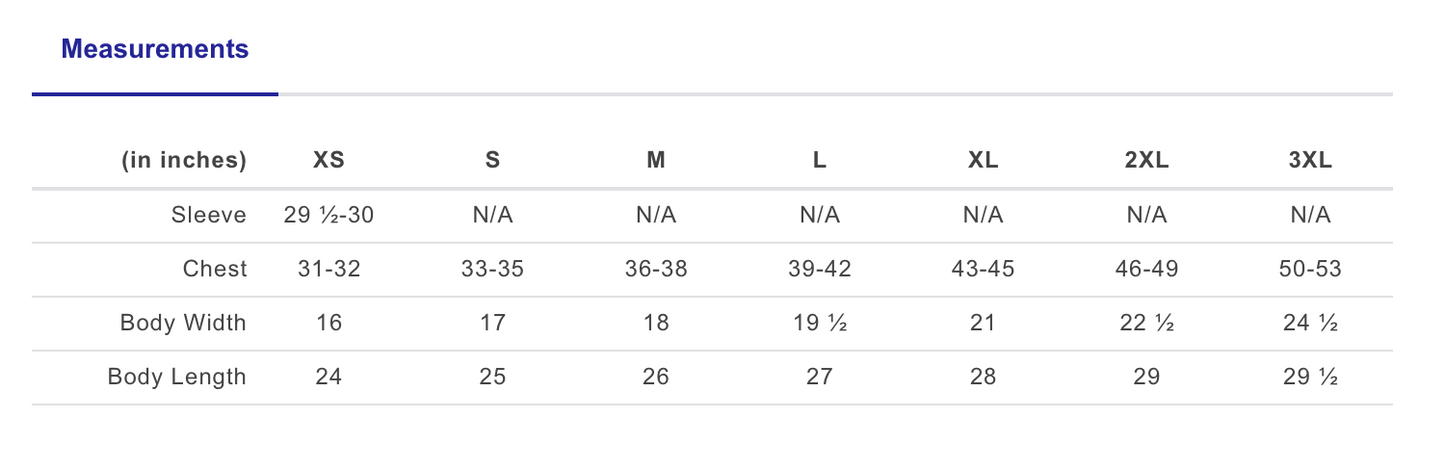This screenshot has width=1445, height=470.
Task: Select the M size column header
Action: 656,160
